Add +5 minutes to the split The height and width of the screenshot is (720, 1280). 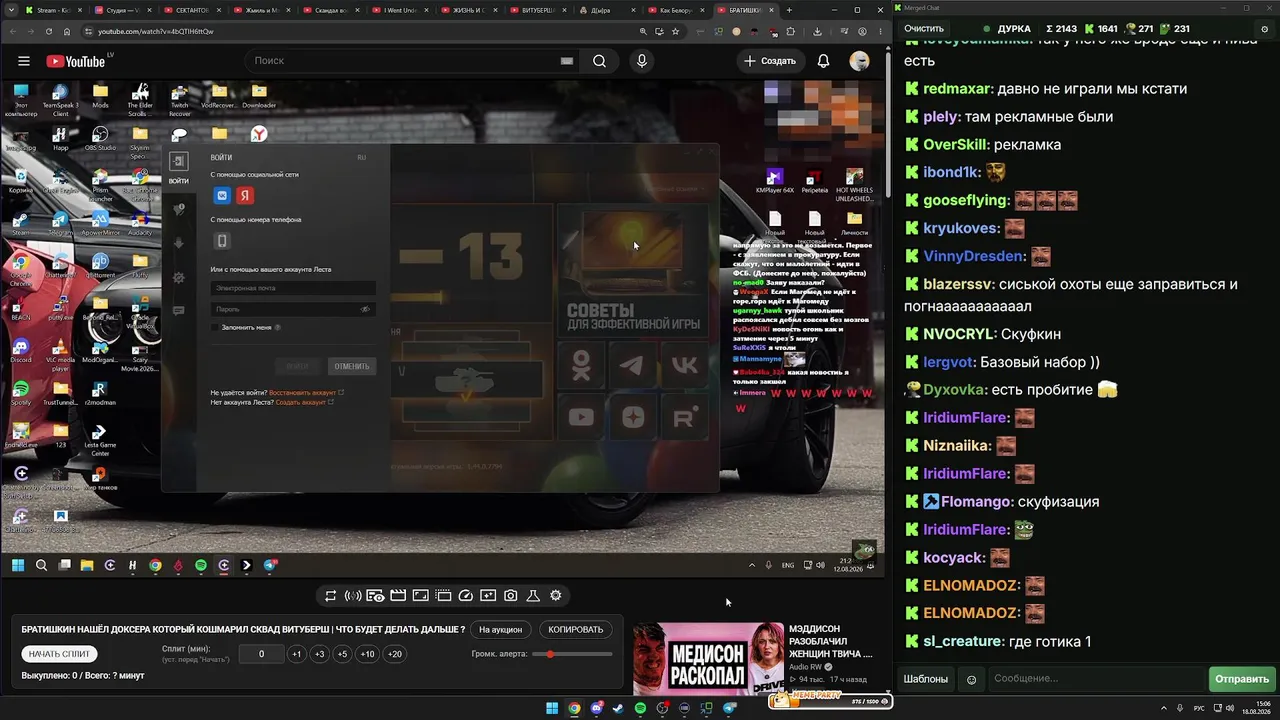point(342,654)
